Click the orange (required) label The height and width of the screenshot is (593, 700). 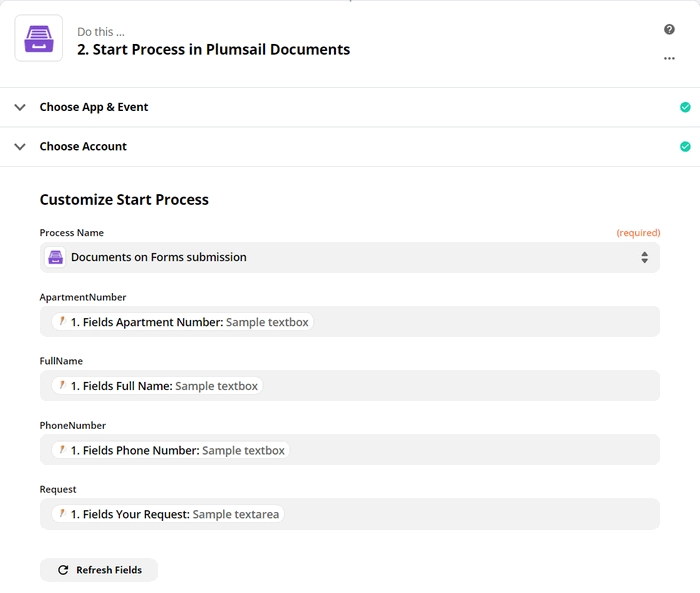click(x=638, y=233)
